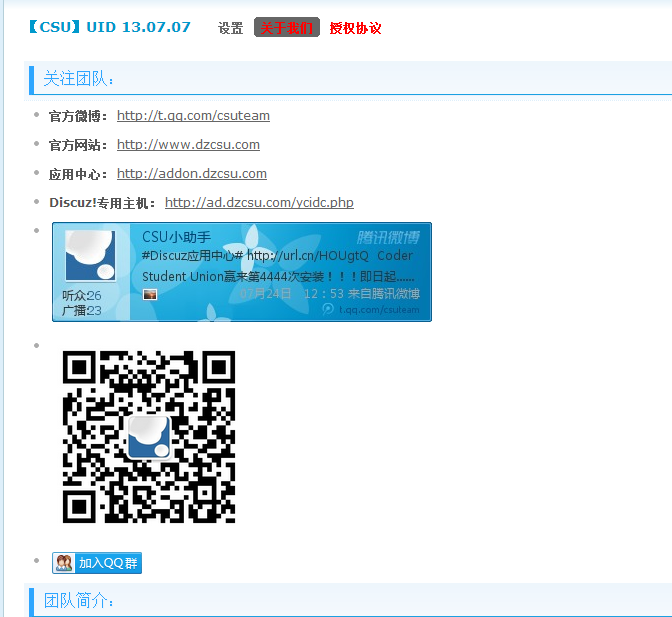Click the 官方网站 label

pyautogui.click(x=78, y=145)
